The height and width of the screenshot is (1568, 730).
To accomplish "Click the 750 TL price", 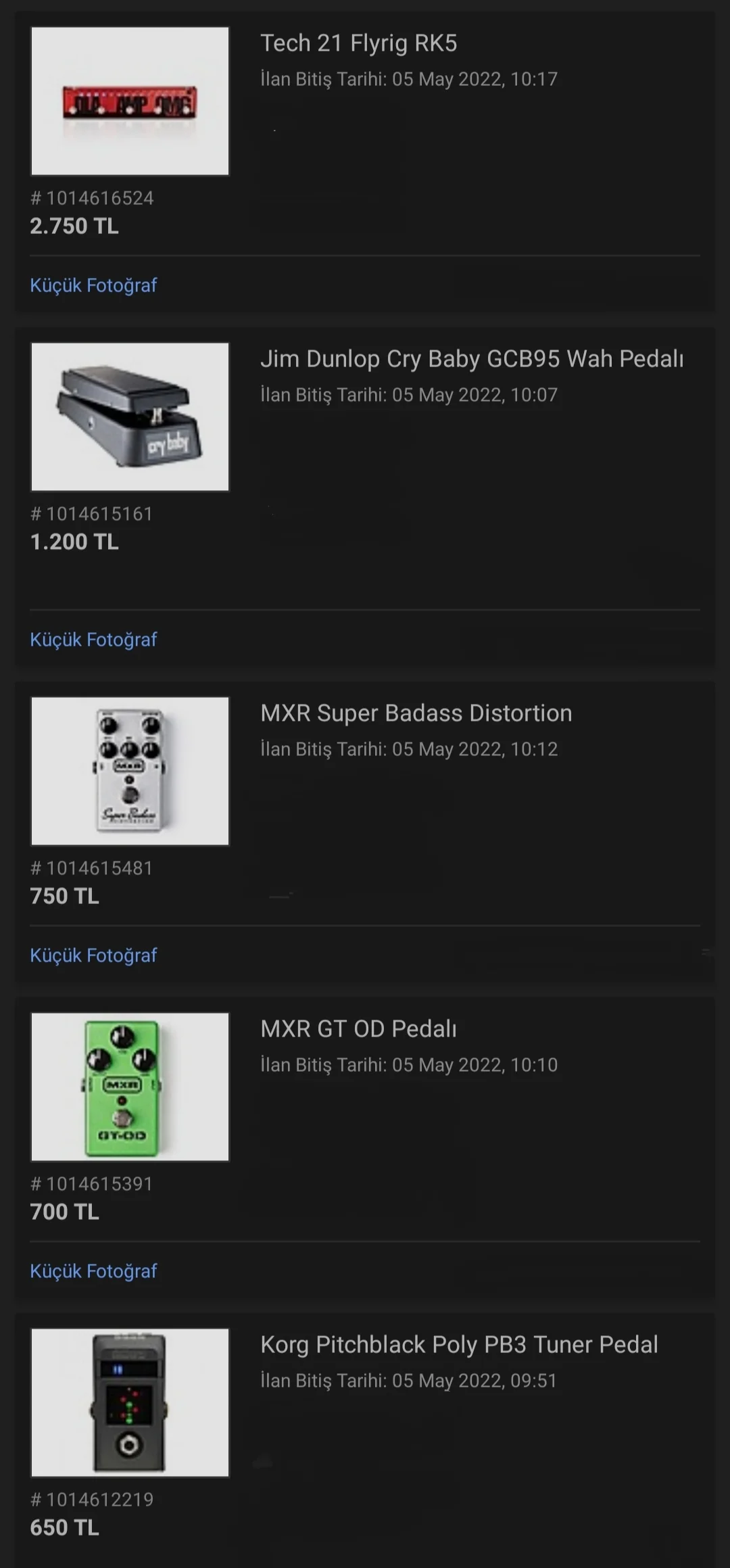I will pyautogui.click(x=65, y=896).
